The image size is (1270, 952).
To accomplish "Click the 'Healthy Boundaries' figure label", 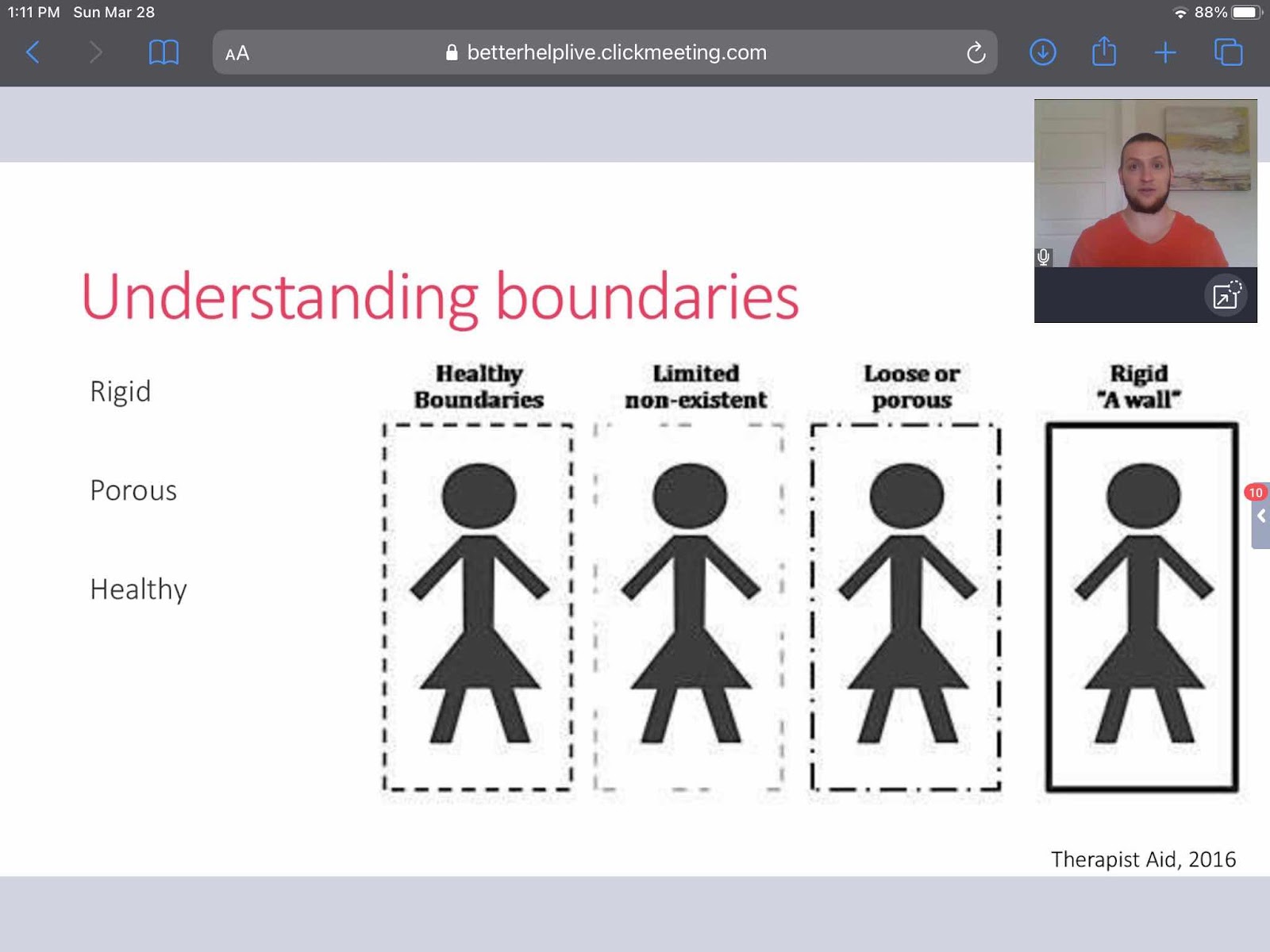I will click(x=479, y=386).
